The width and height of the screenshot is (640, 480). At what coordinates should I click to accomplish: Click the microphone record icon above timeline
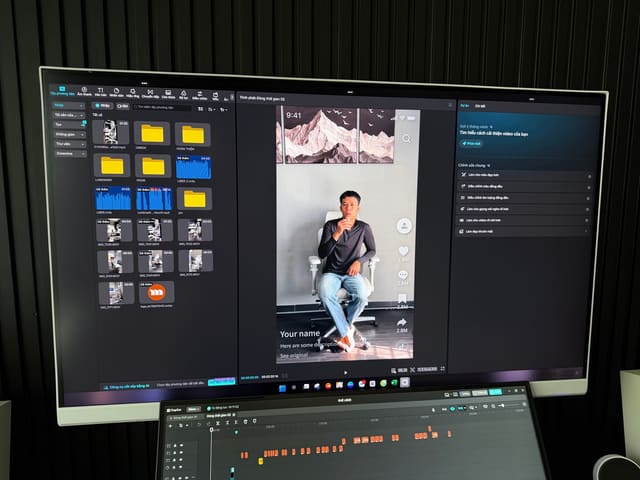pos(433,410)
